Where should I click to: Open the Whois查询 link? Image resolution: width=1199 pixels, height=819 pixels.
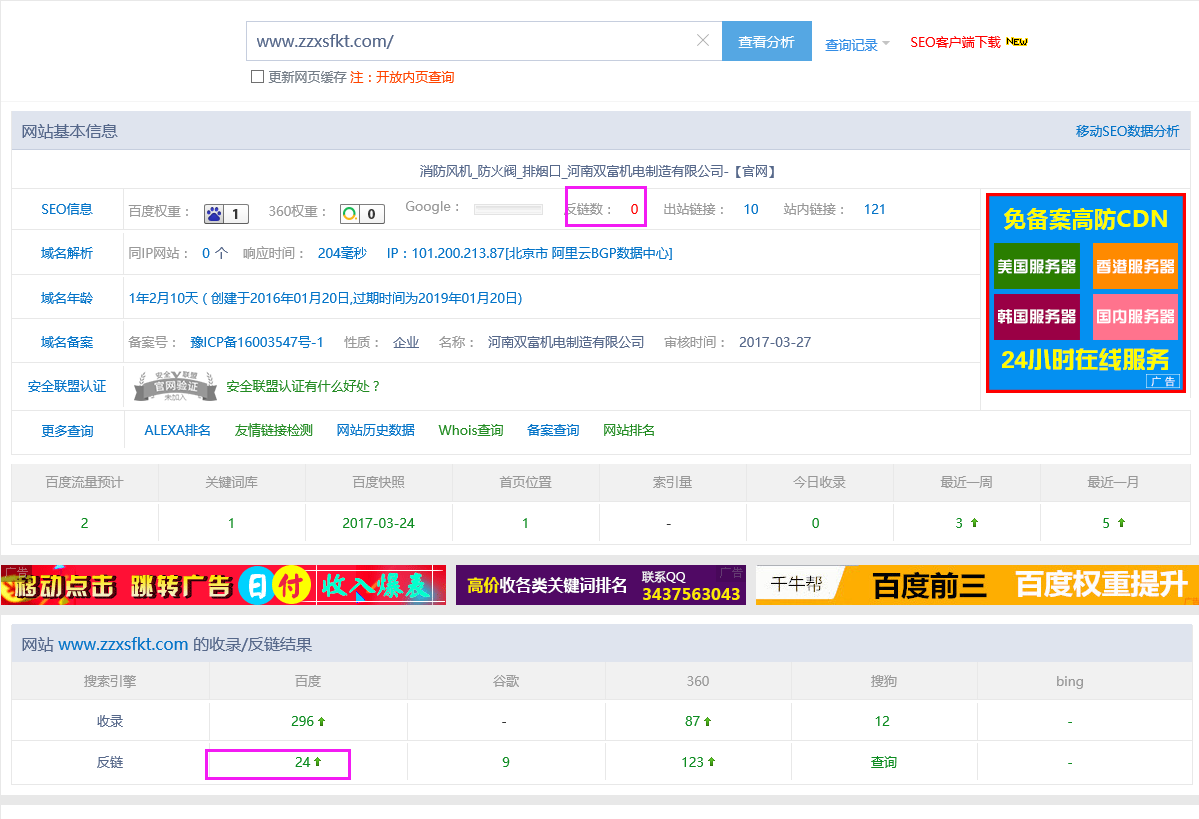pos(470,430)
